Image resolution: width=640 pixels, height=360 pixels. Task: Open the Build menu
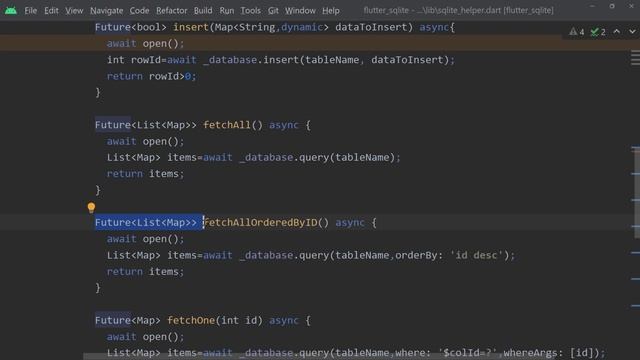203,11
